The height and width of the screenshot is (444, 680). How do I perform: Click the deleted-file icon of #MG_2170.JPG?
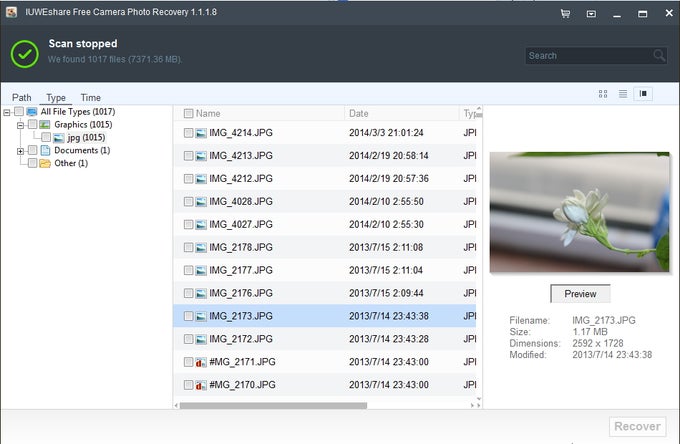201,385
